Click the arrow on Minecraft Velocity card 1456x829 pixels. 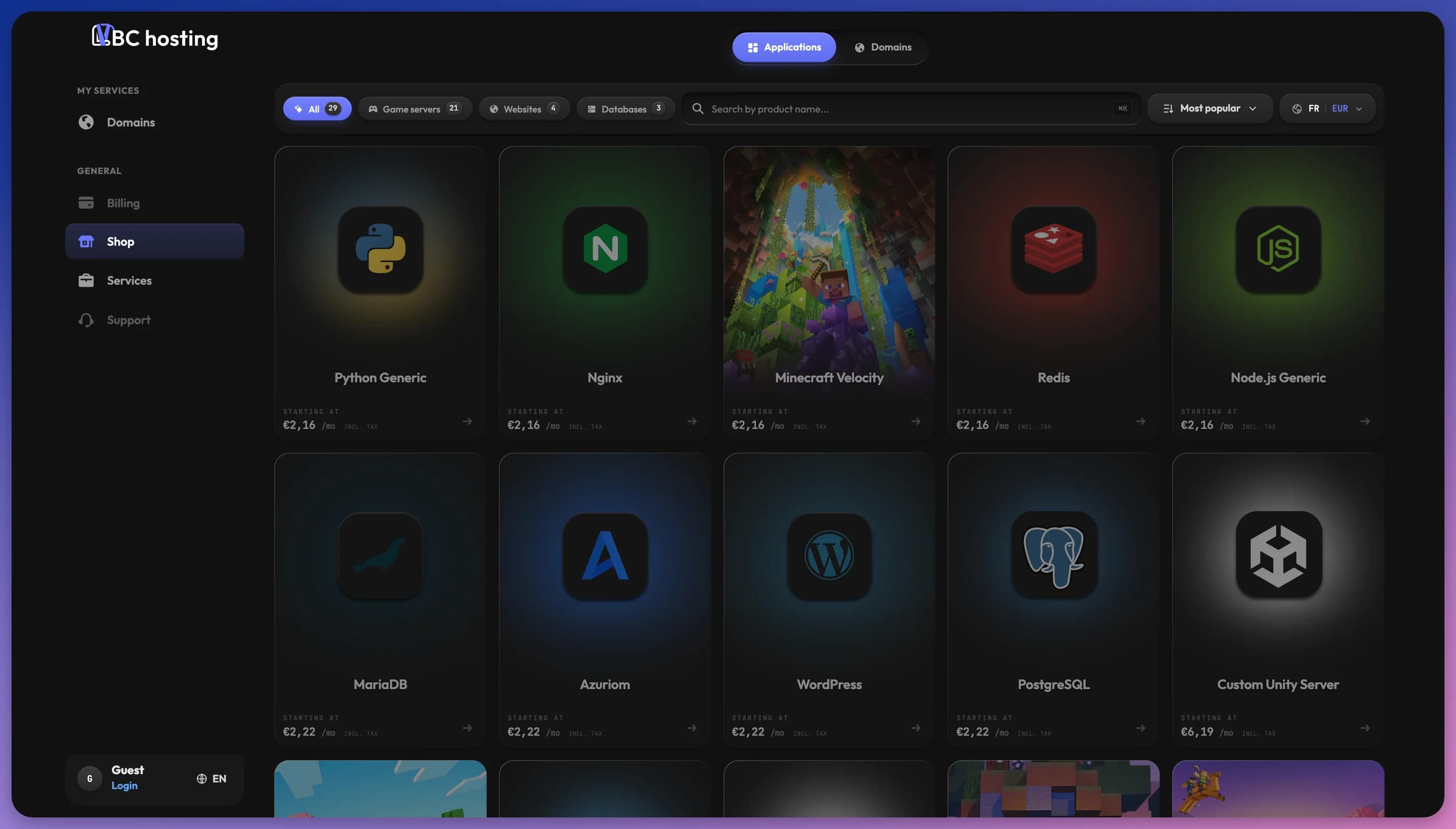tap(916, 421)
